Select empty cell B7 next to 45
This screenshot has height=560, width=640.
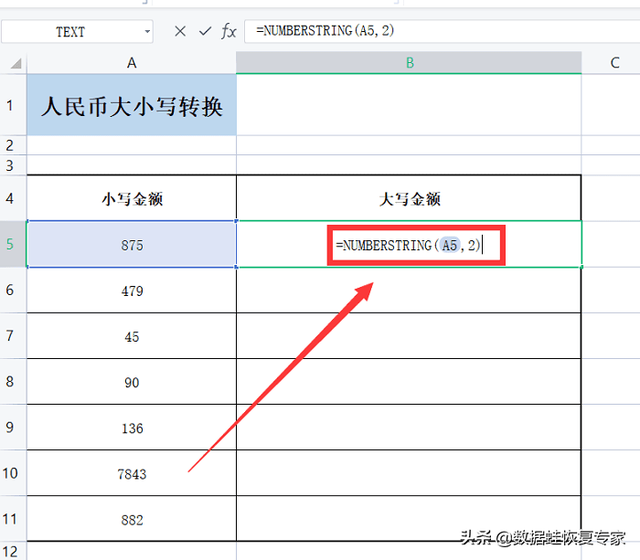[x=409, y=336]
